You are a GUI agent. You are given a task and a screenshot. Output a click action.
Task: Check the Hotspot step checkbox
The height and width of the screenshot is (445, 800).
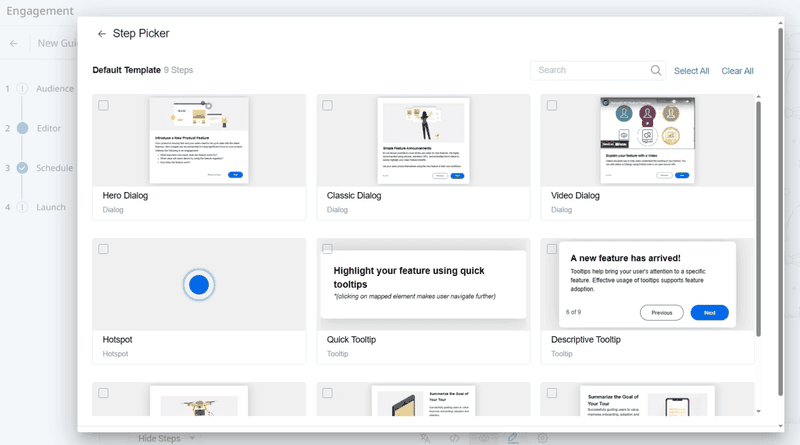(x=104, y=249)
